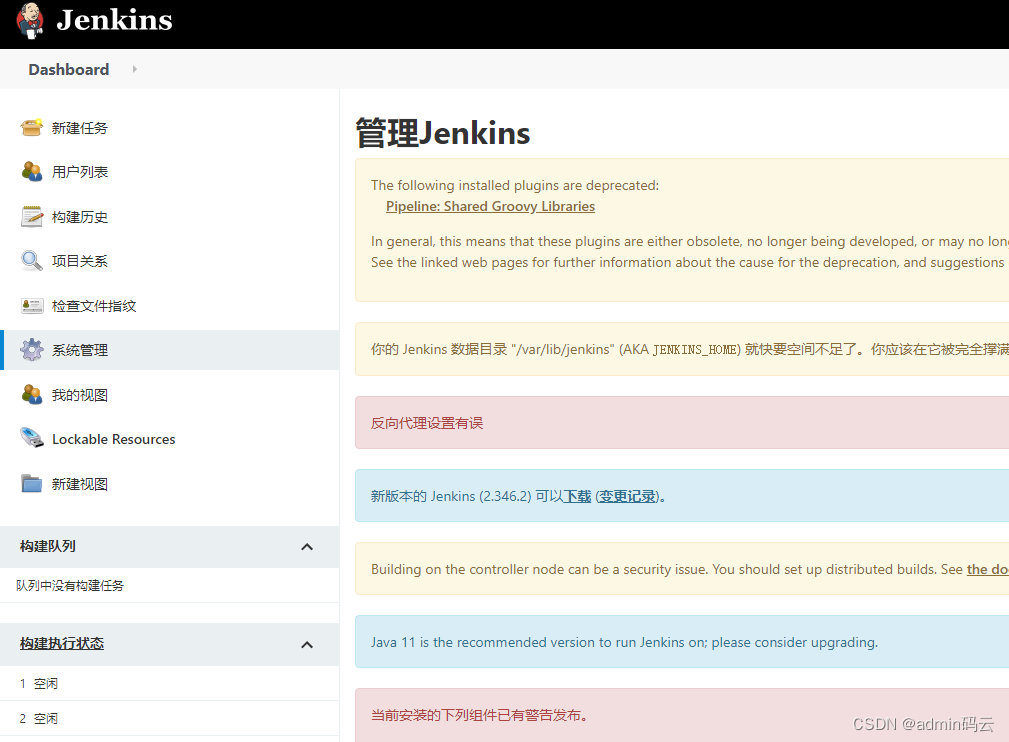Open the 变更记录 changelog link
The image size is (1009, 742).
625,496
